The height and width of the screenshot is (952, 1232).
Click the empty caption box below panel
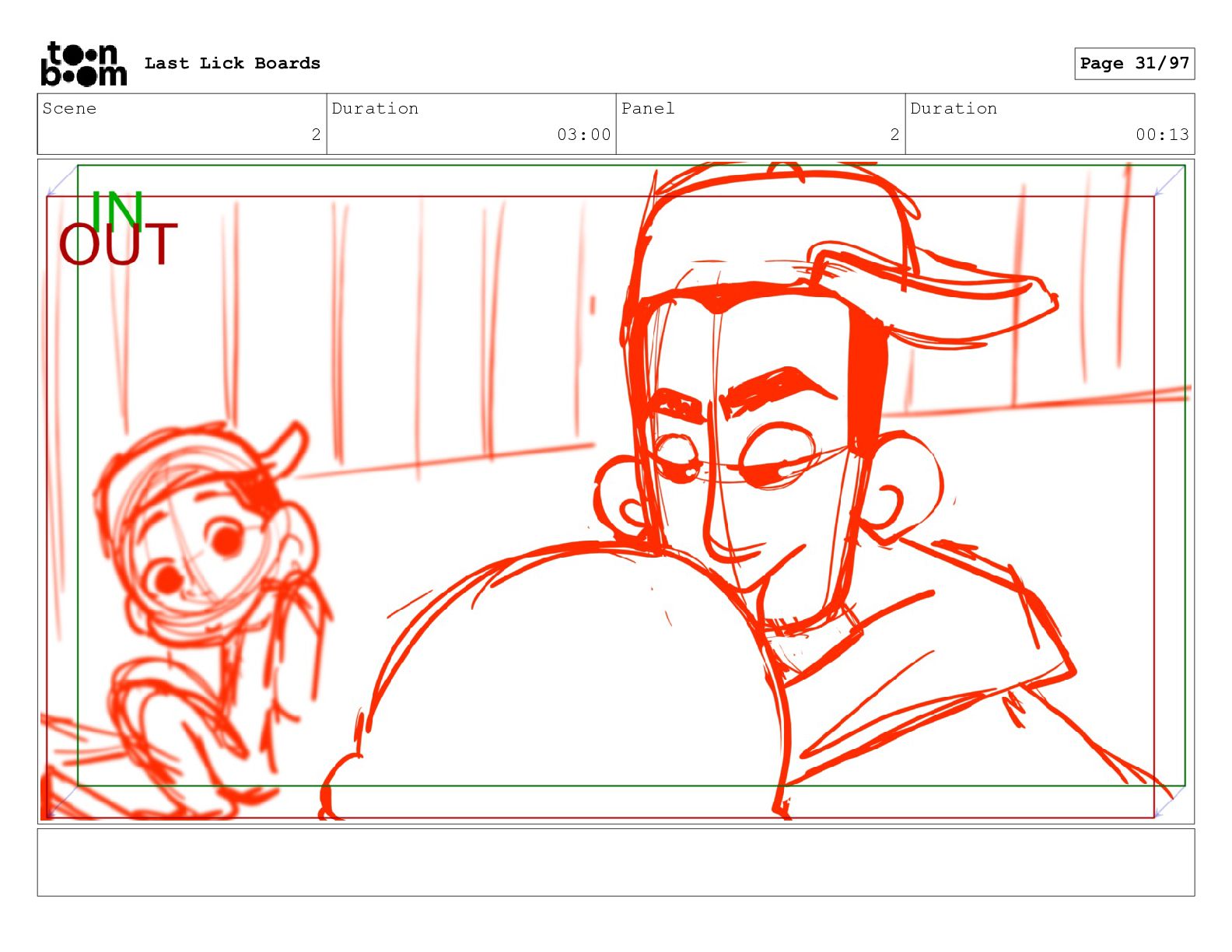pyautogui.click(x=616, y=863)
